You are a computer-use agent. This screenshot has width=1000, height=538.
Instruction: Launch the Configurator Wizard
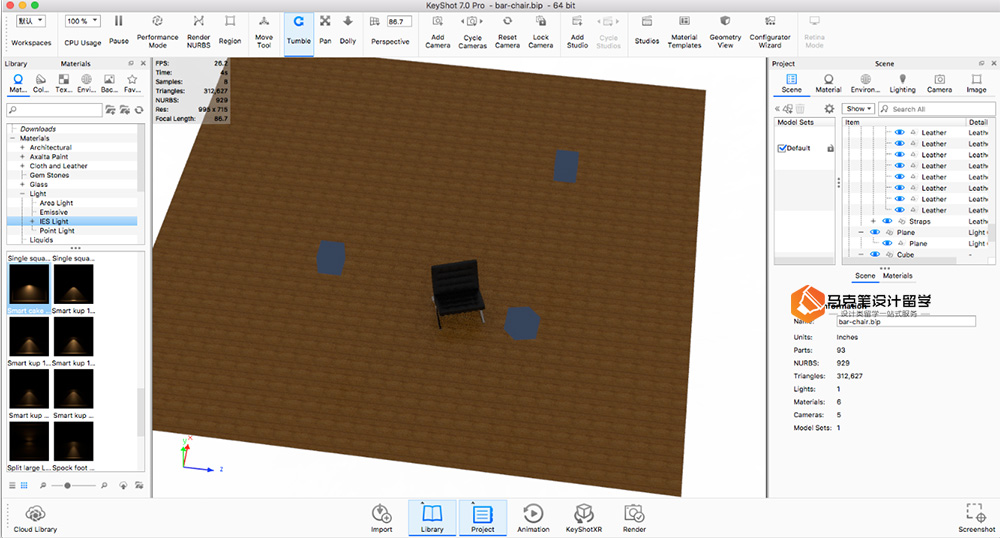(x=770, y=31)
